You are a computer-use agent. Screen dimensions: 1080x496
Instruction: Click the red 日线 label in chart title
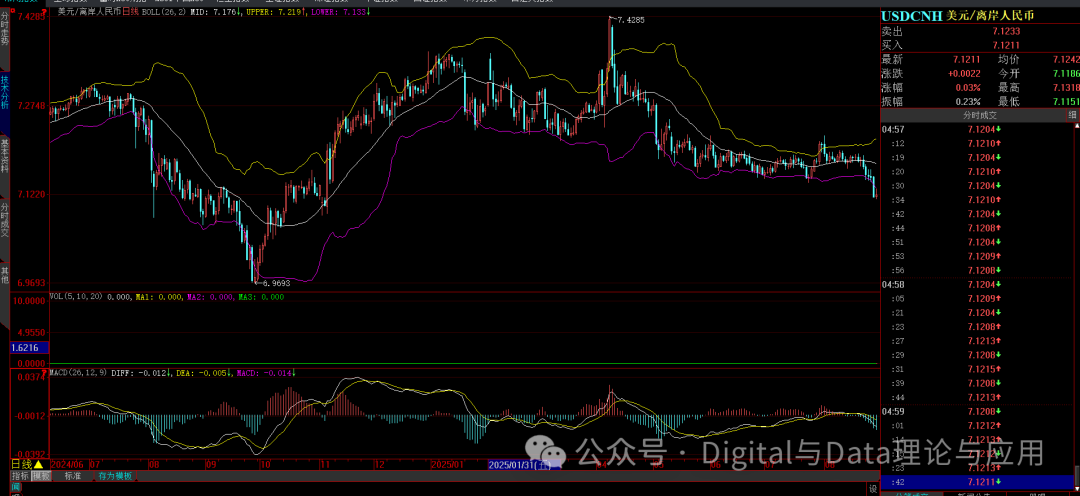coord(131,12)
